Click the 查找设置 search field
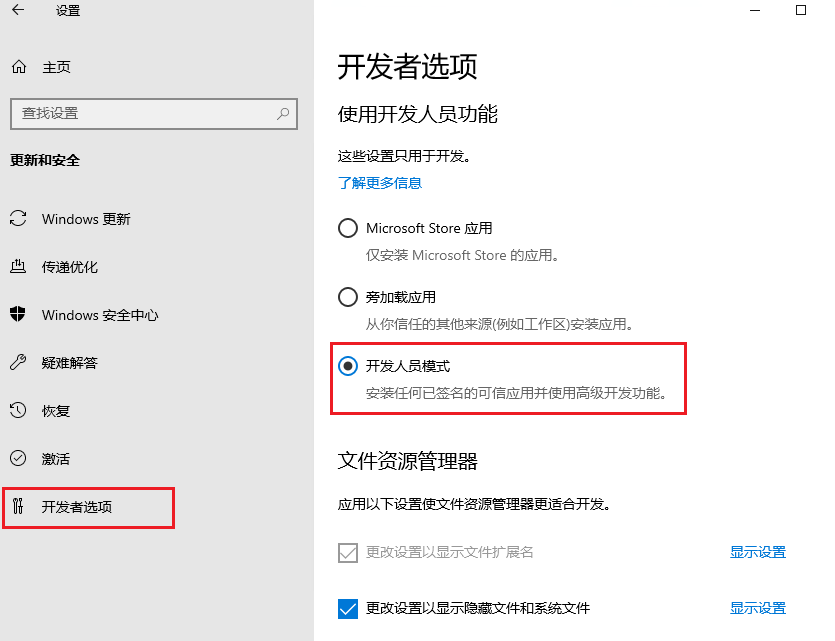835x641 pixels. (x=140, y=113)
